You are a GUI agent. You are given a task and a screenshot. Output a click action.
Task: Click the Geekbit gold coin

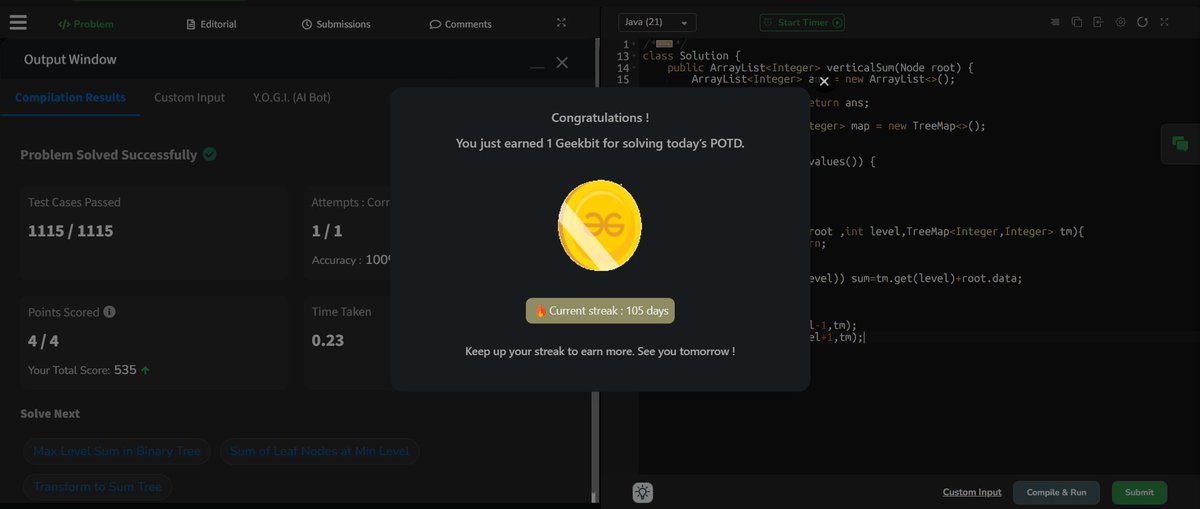[x=600, y=225]
